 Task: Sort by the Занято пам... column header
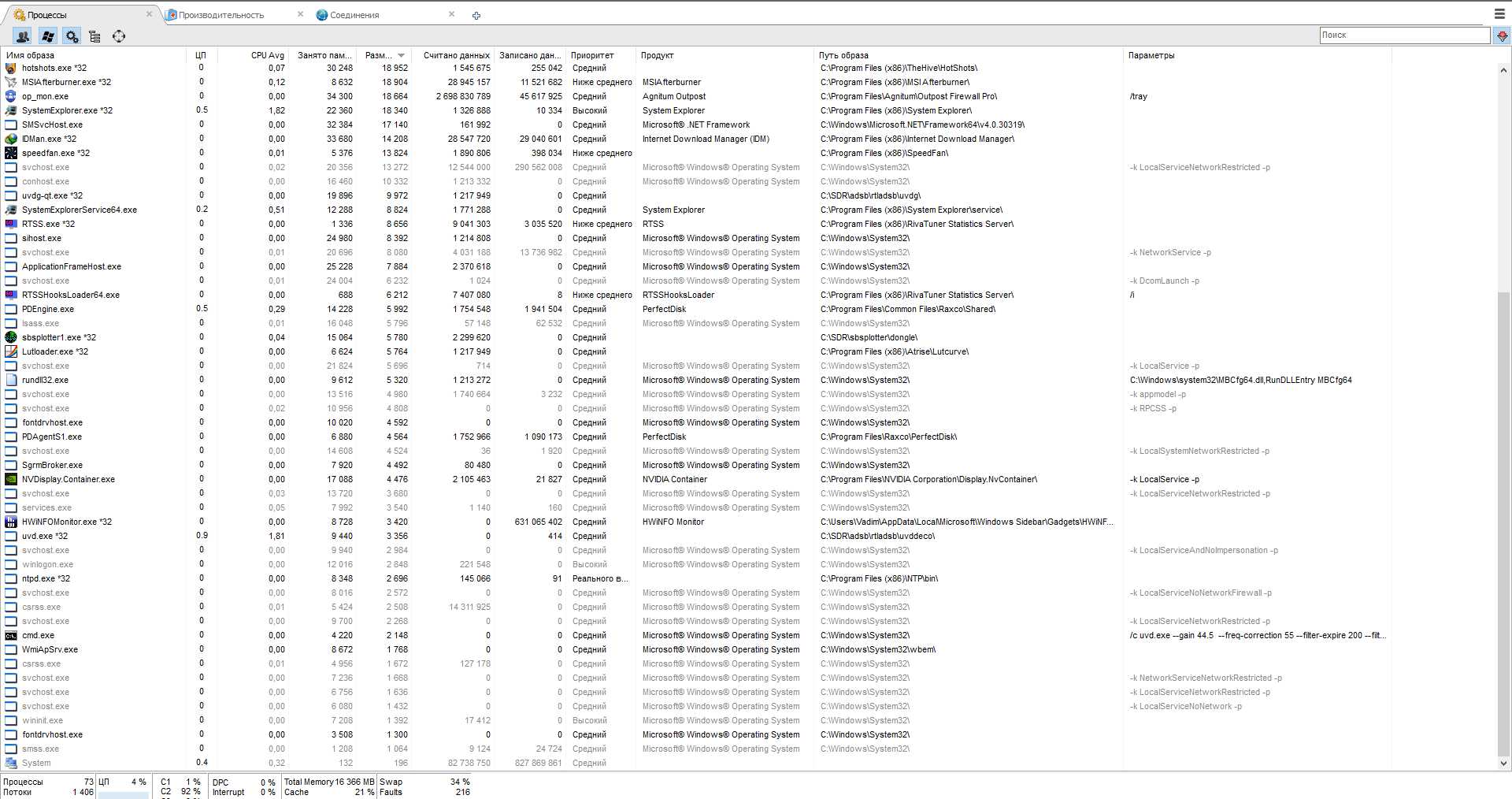click(324, 55)
